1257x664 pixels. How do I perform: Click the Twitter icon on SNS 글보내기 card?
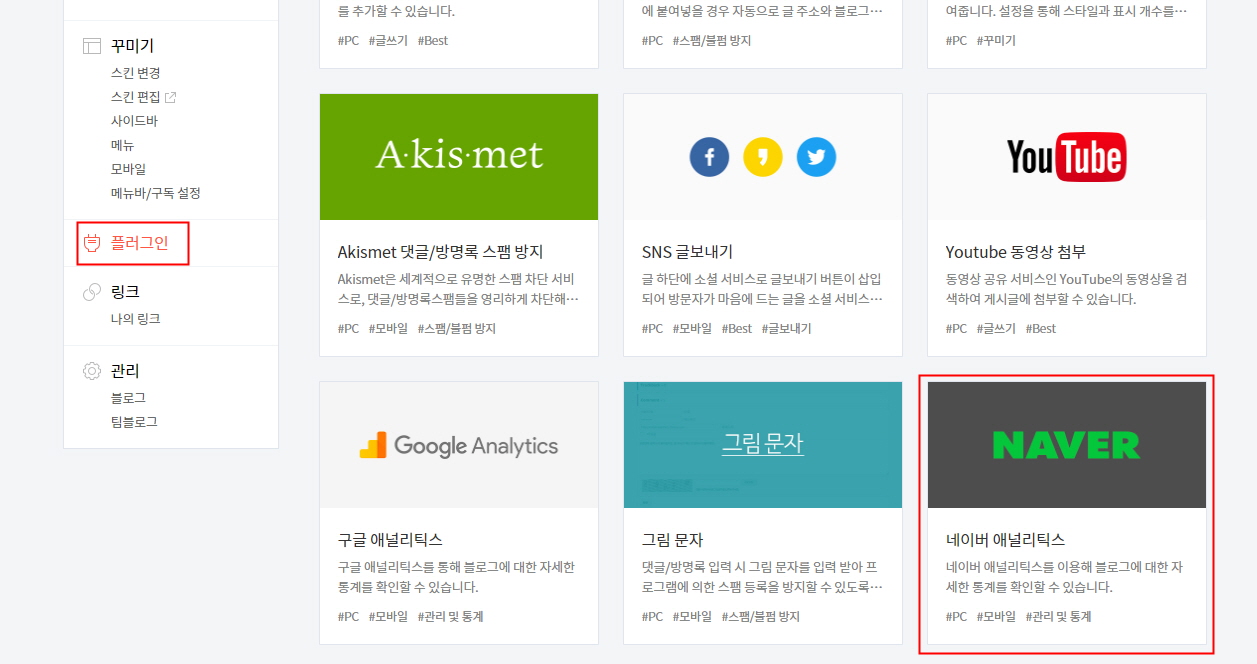(x=816, y=157)
